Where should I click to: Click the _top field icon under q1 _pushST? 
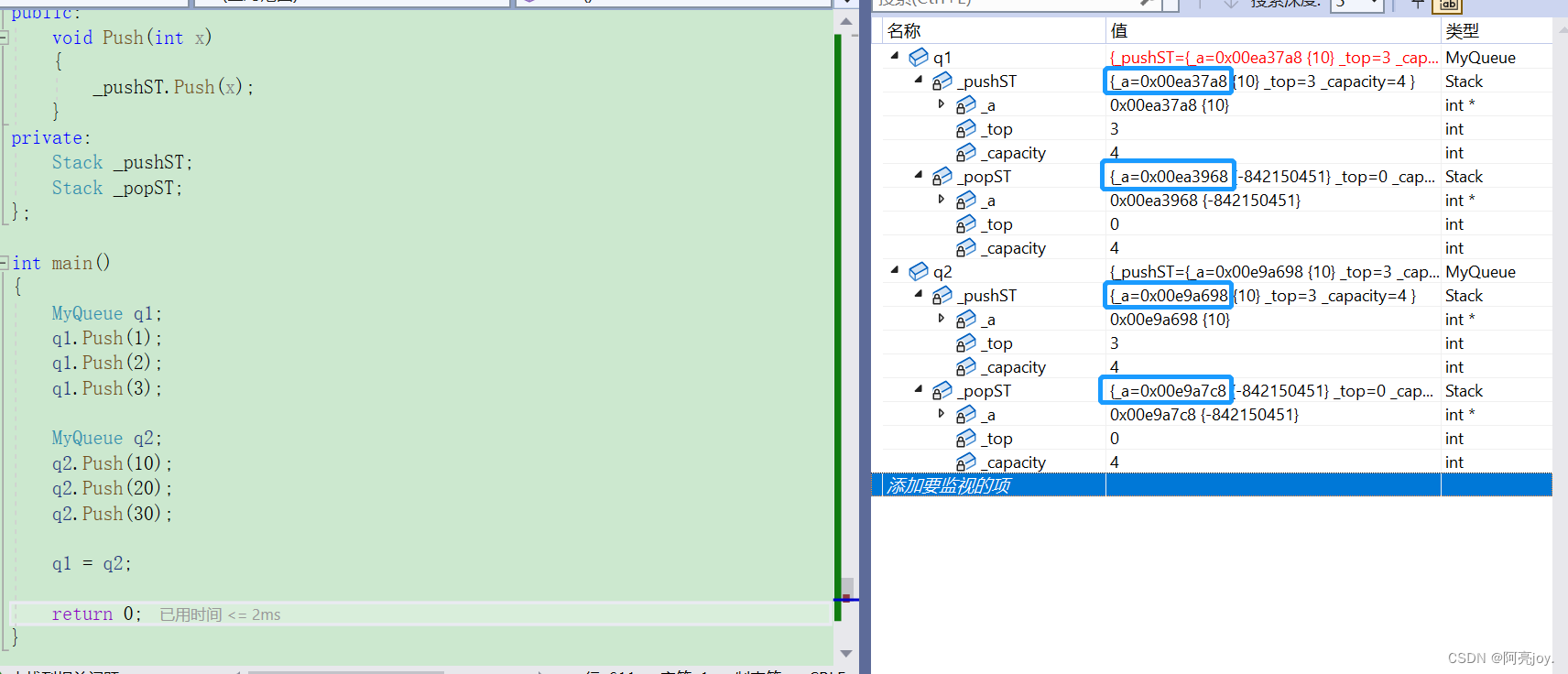[966, 129]
